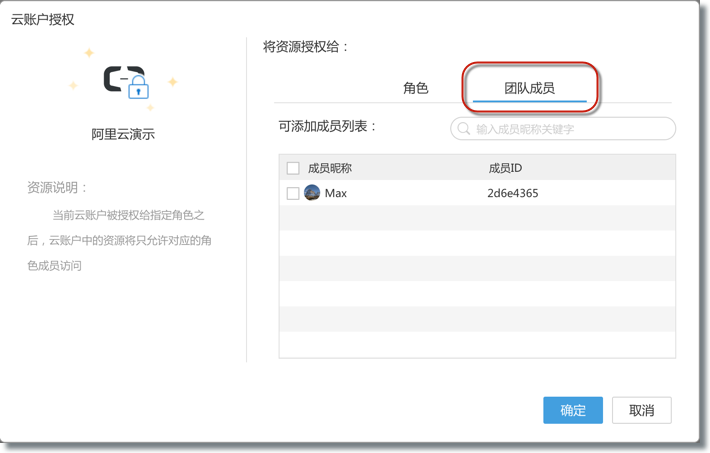Click the 成员ID column header
This screenshot has width=710, height=453.
505,168
